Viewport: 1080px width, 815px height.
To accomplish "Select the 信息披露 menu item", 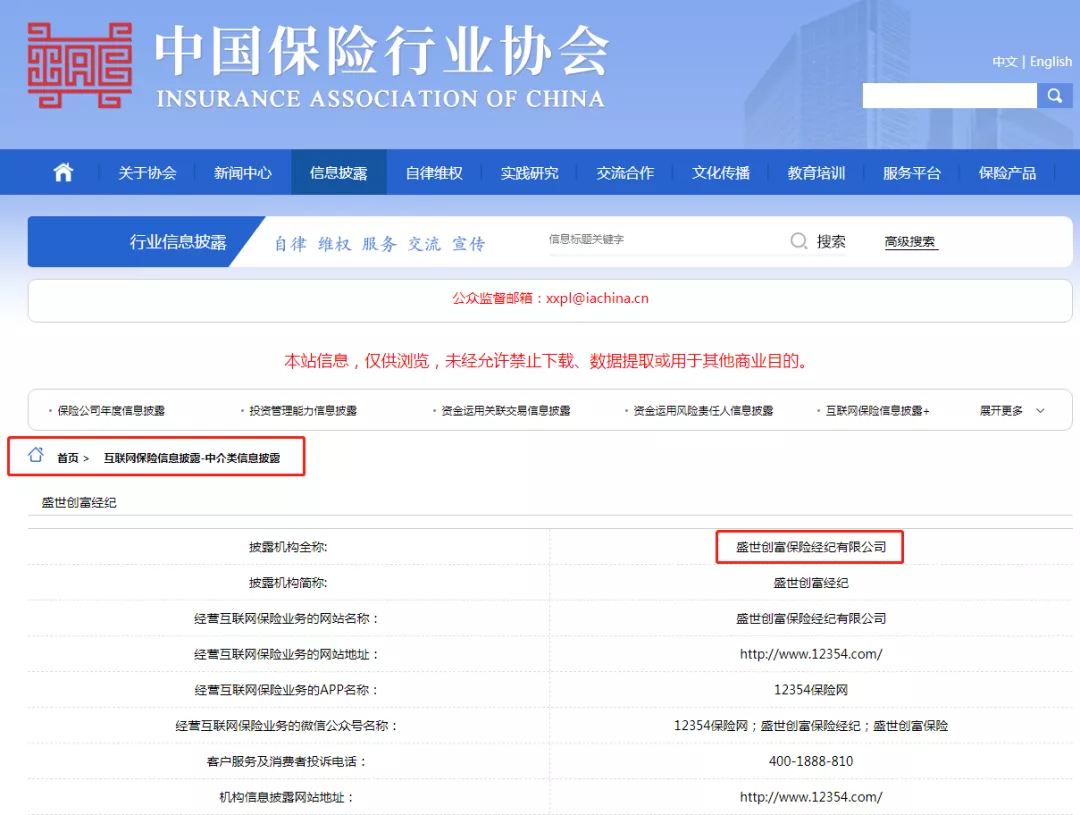I will point(338,173).
